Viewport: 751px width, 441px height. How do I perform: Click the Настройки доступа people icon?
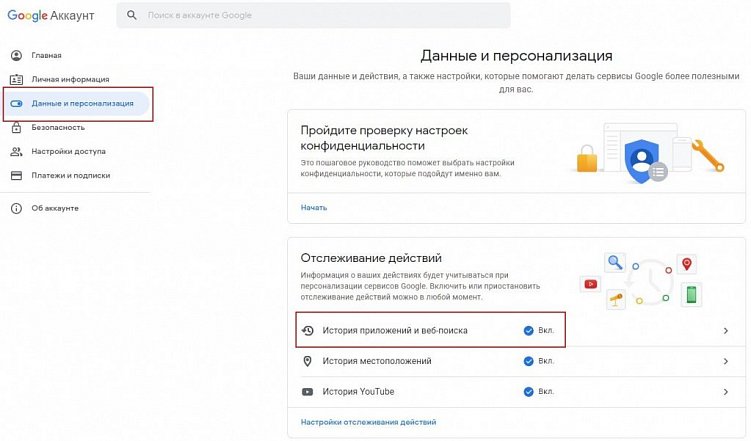16,151
